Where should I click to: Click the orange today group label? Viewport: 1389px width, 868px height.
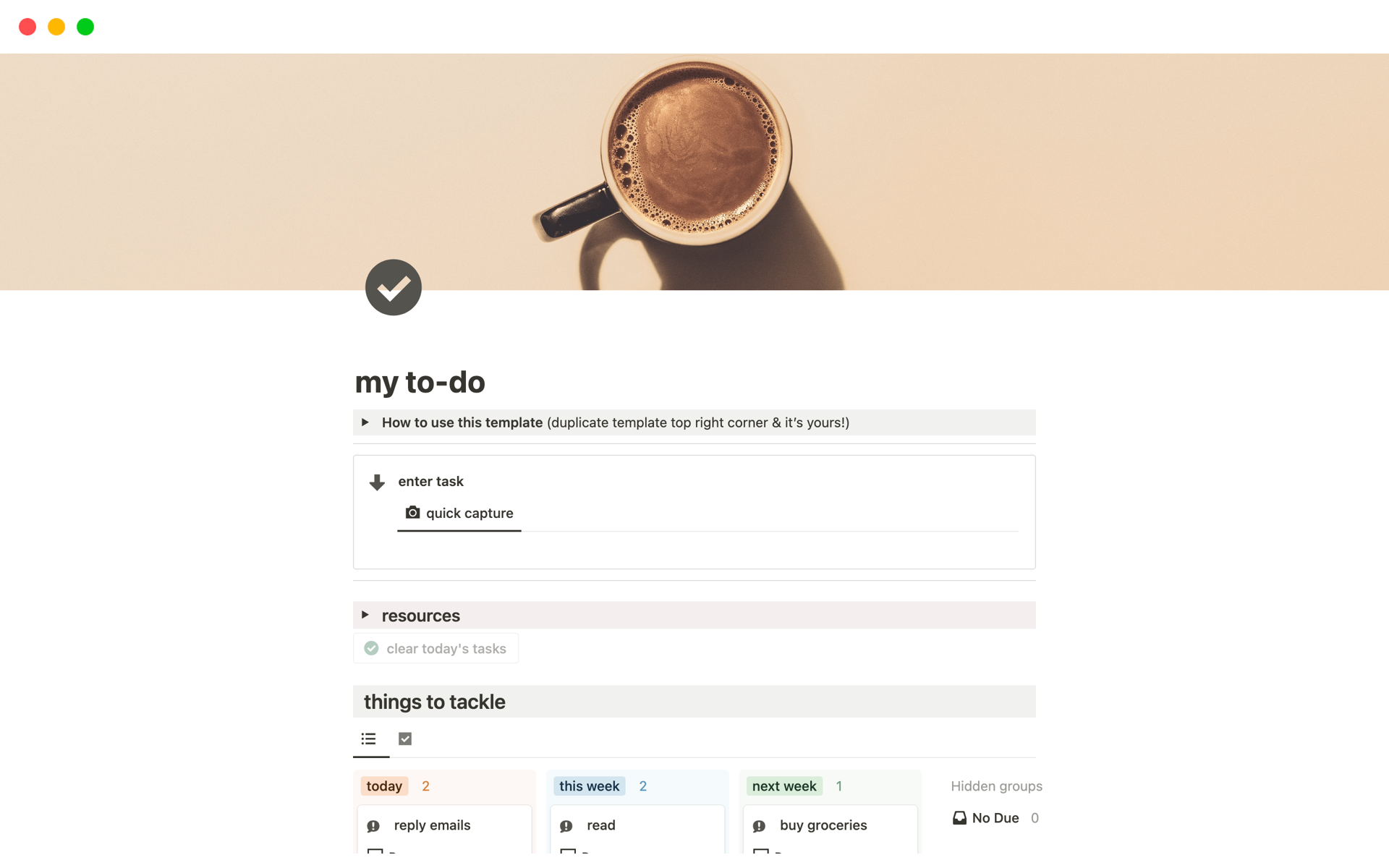[x=384, y=786]
